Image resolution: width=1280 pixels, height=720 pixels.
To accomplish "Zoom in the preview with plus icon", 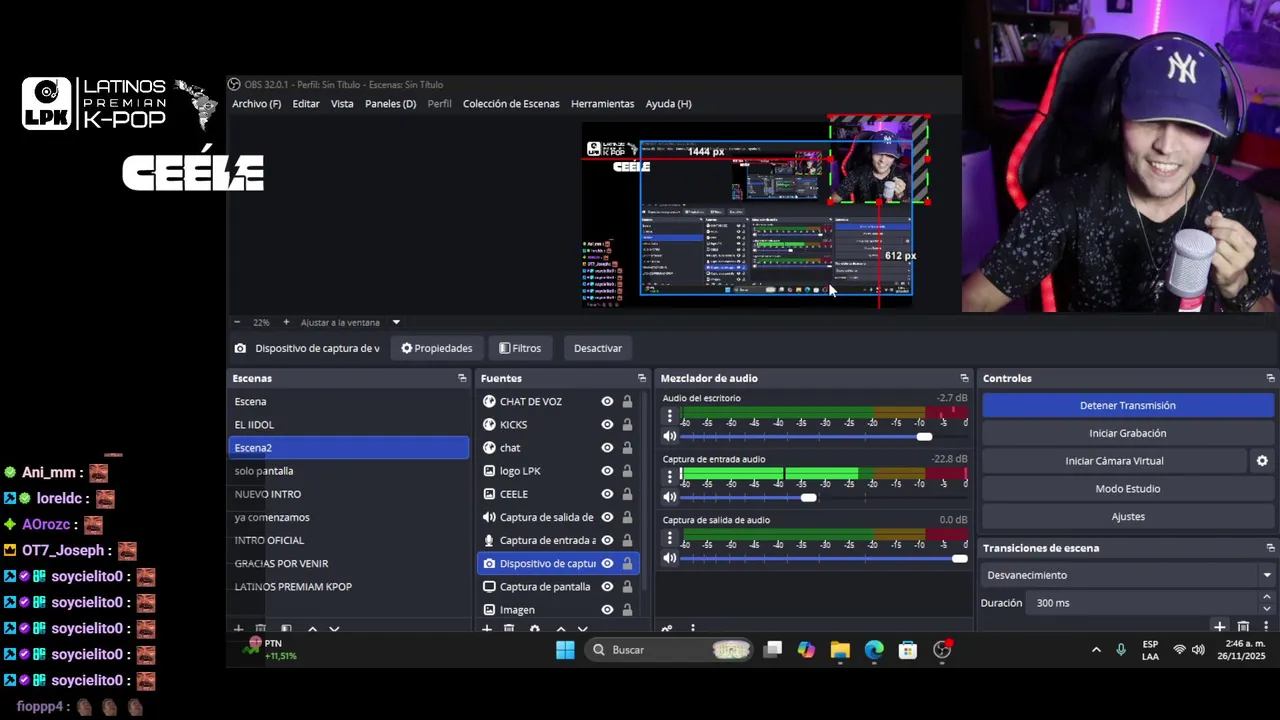I will point(286,322).
